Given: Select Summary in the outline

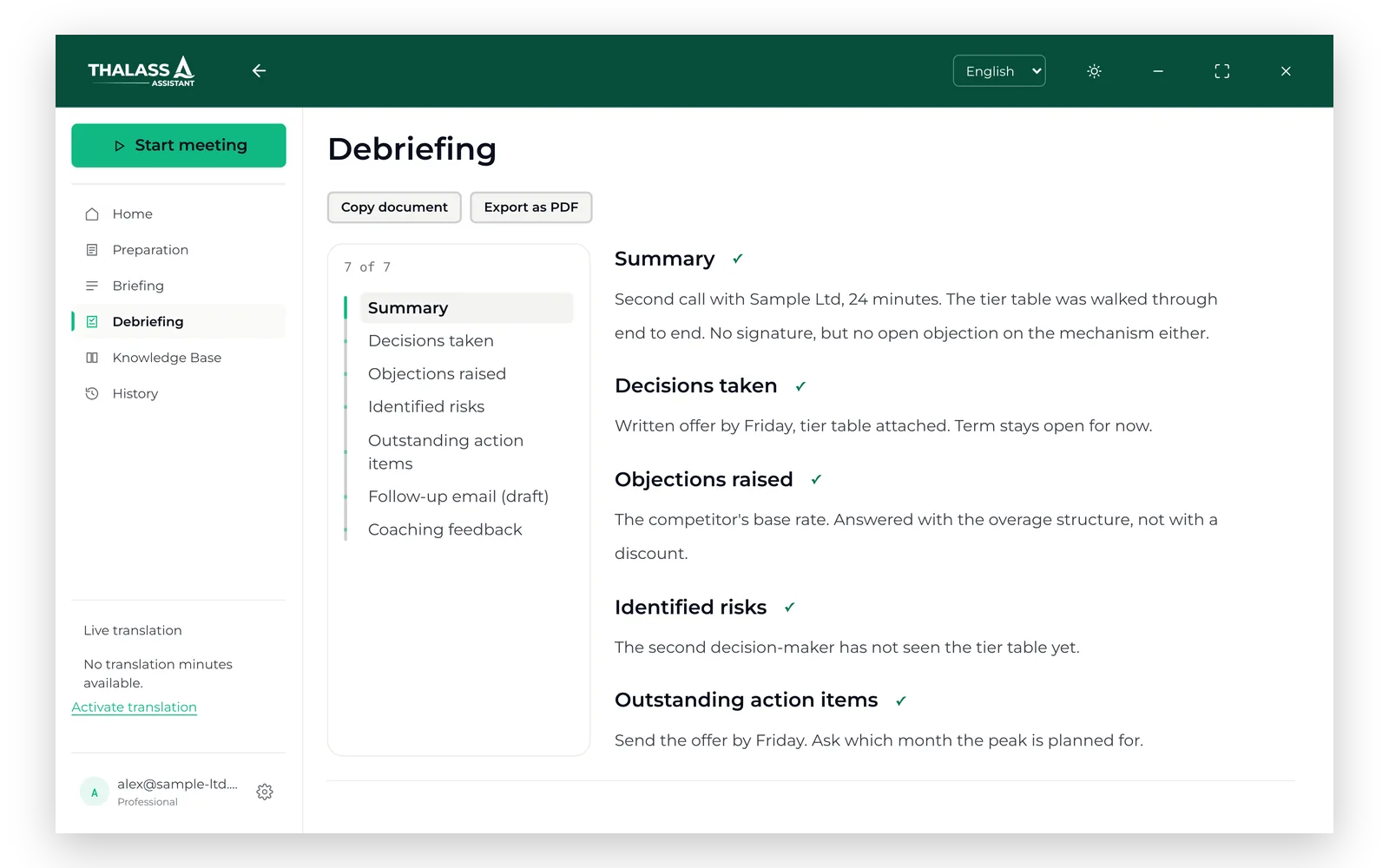Looking at the screenshot, I should pyautogui.click(x=466, y=308).
